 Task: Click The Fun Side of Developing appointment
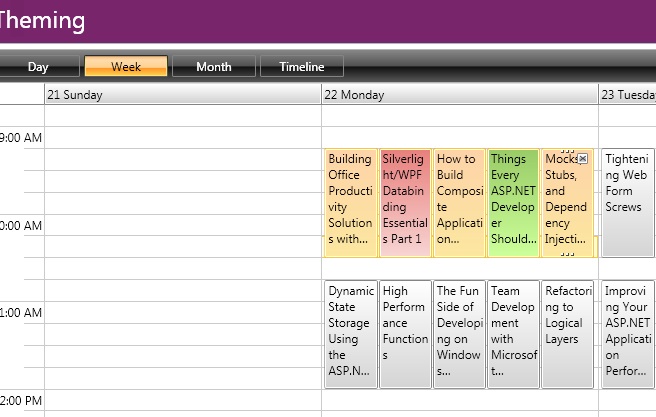pyautogui.click(x=459, y=334)
